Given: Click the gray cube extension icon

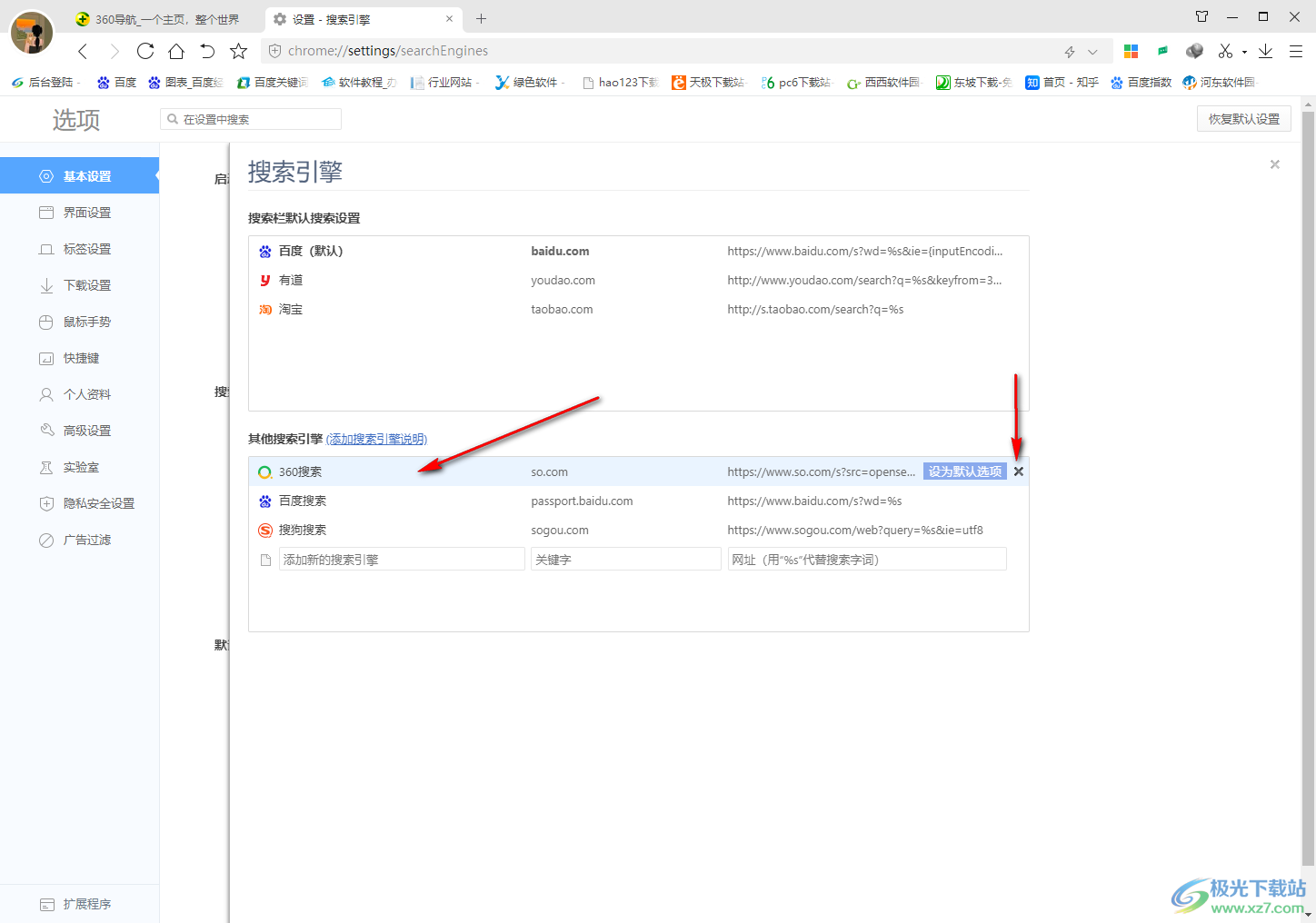Looking at the screenshot, I should pyautogui.click(x=1194, y=51).
